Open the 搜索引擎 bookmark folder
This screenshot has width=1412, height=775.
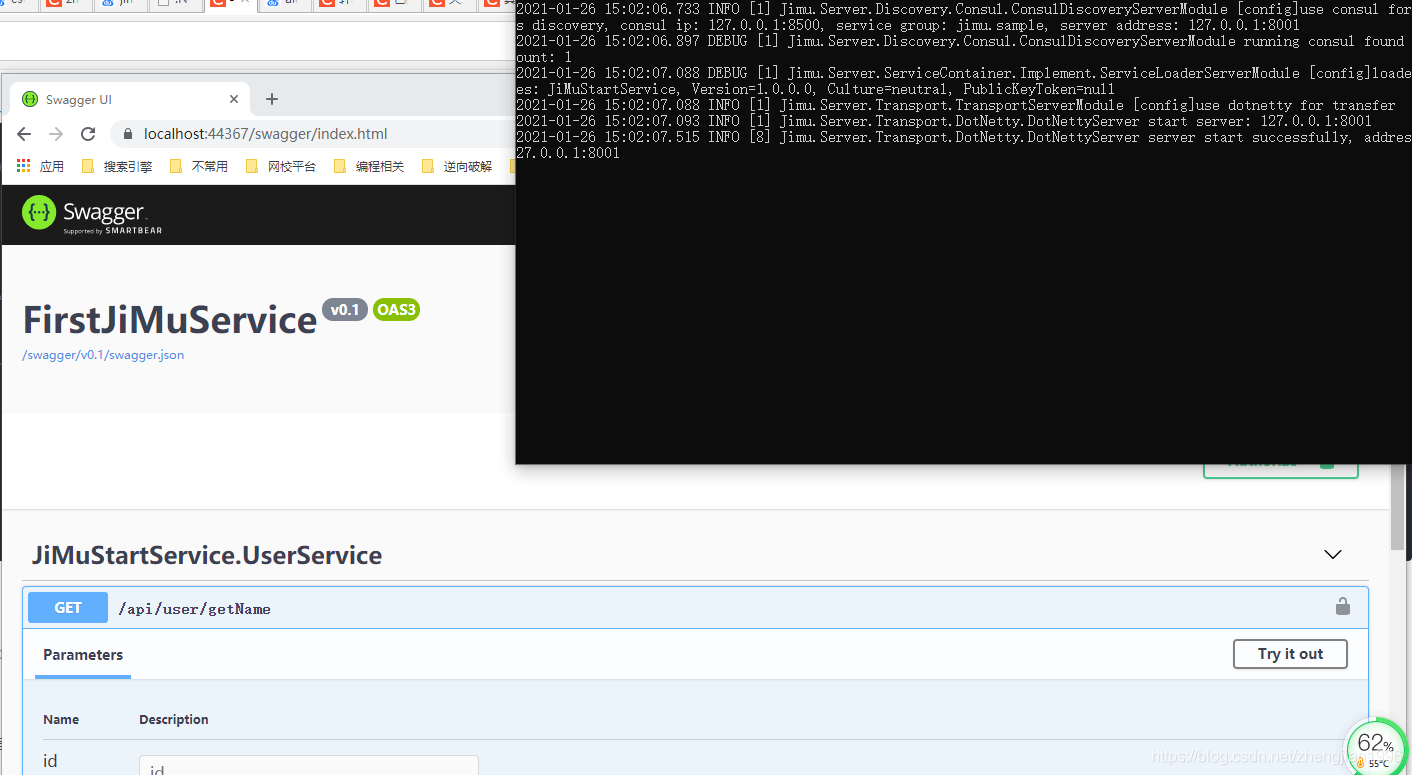(117, 167)
